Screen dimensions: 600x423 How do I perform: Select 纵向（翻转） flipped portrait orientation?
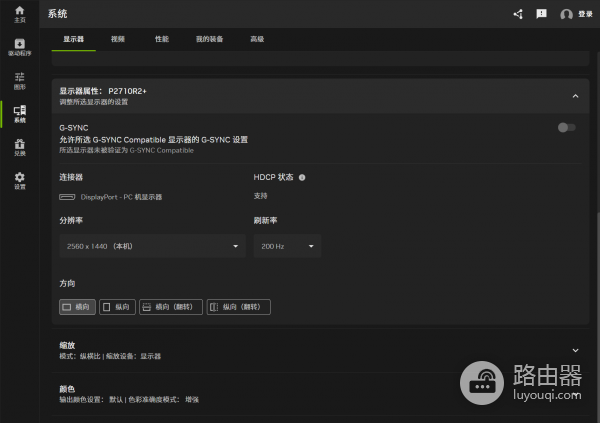(x=238, y=307)
